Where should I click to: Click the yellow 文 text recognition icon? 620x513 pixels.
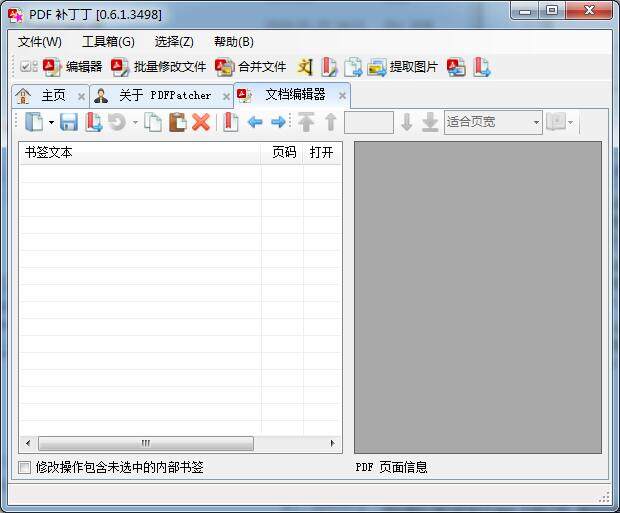tap(305, 67)
